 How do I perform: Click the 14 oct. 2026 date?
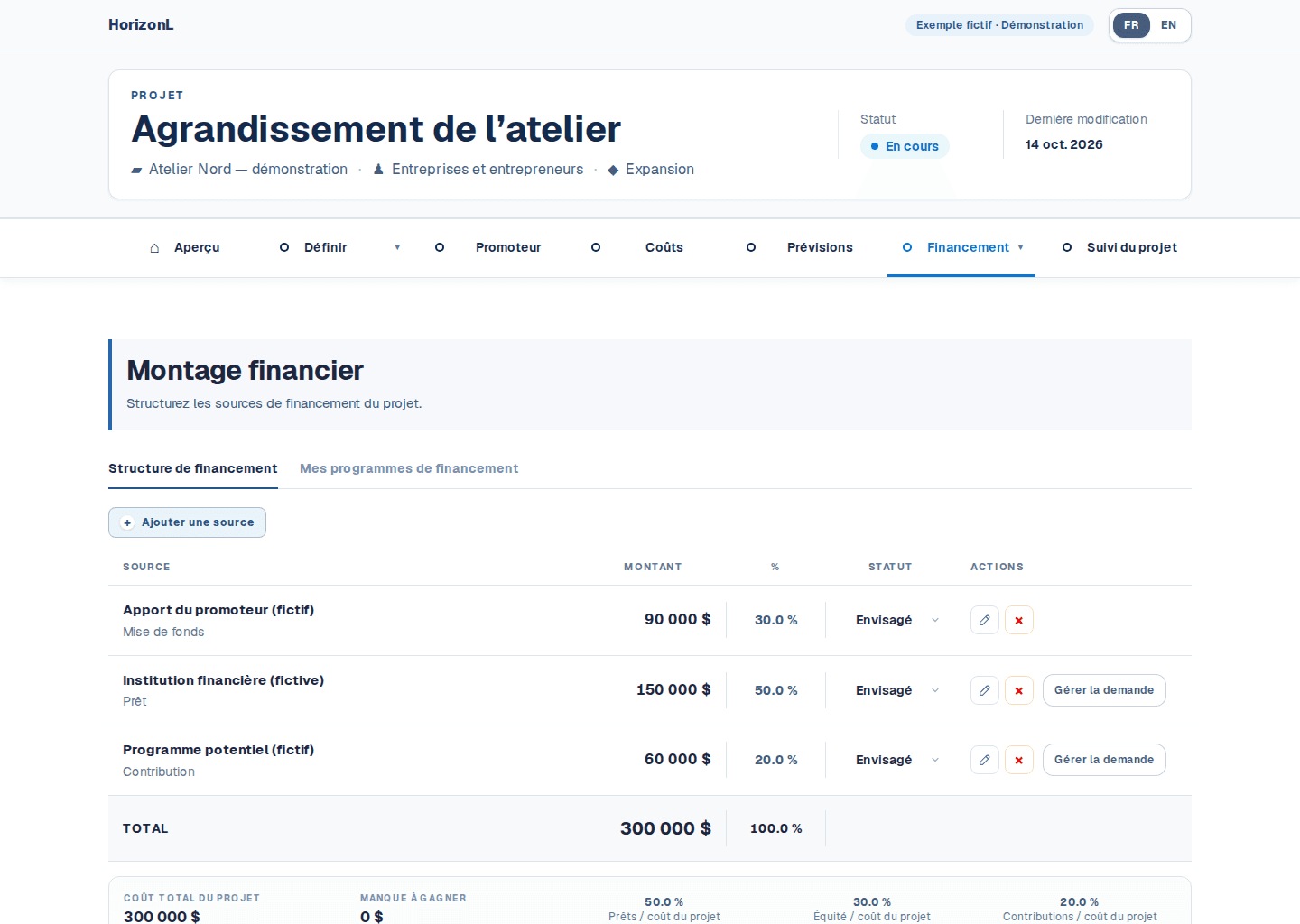pyautogui.click(x=1064, y=144)
